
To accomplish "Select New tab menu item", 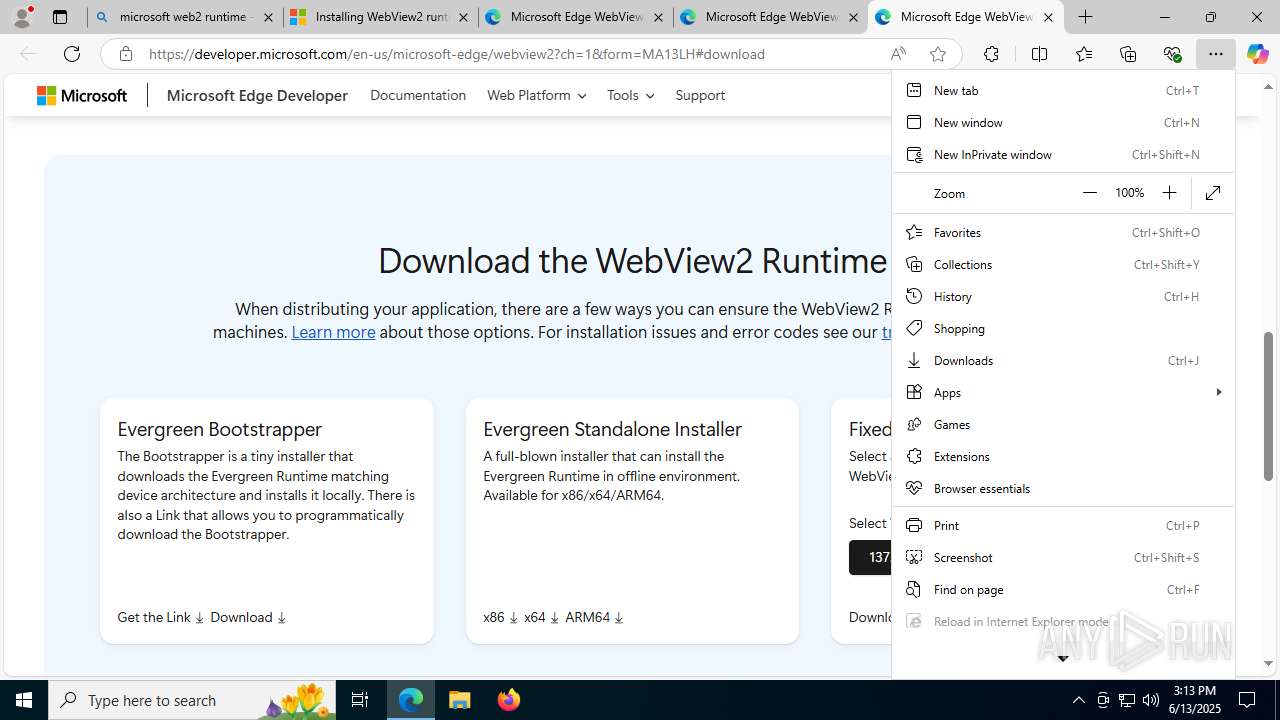I will pyautogui.click(x=1063, y=90).
